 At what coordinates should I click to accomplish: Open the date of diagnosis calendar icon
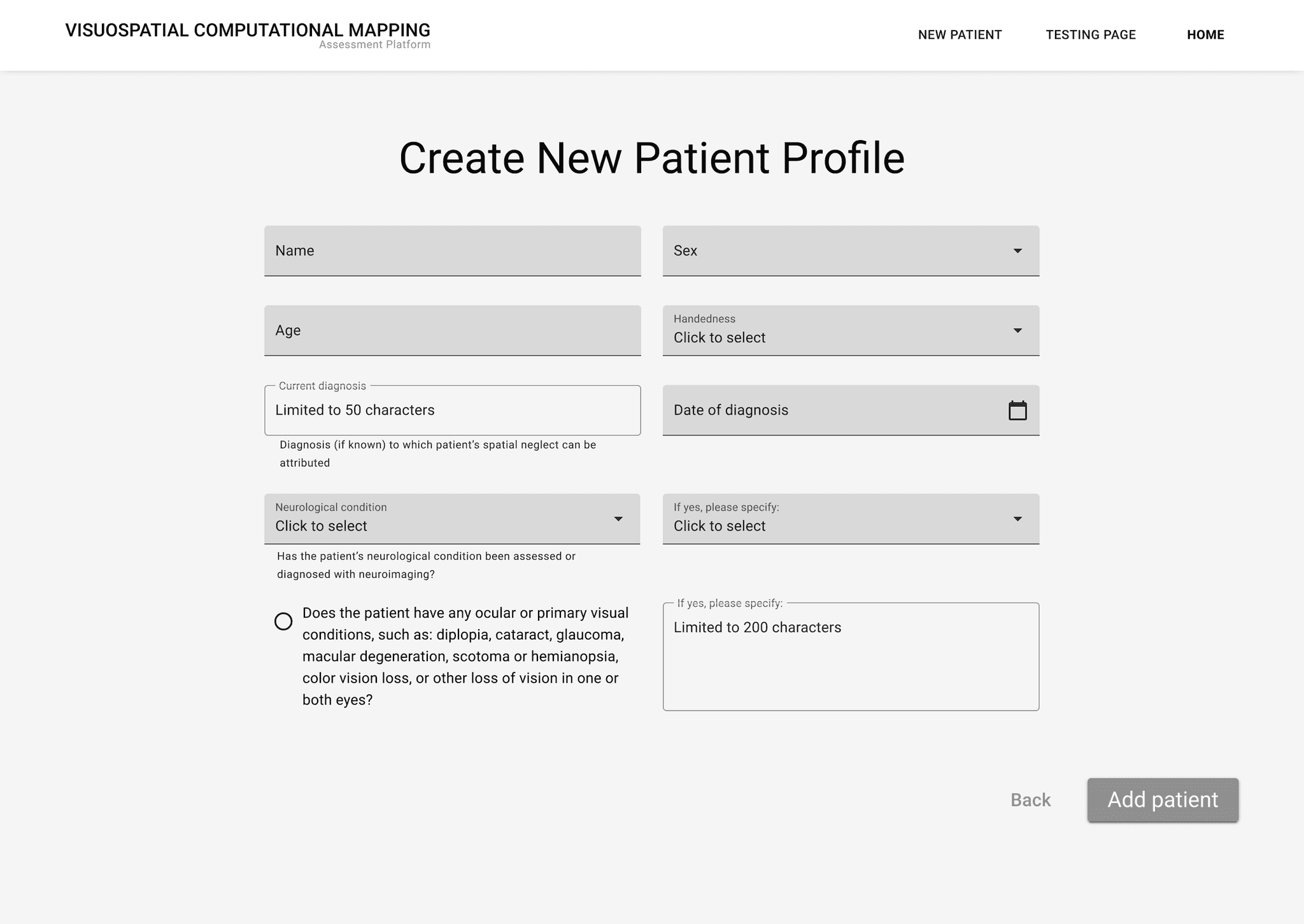pos(1017,410)
